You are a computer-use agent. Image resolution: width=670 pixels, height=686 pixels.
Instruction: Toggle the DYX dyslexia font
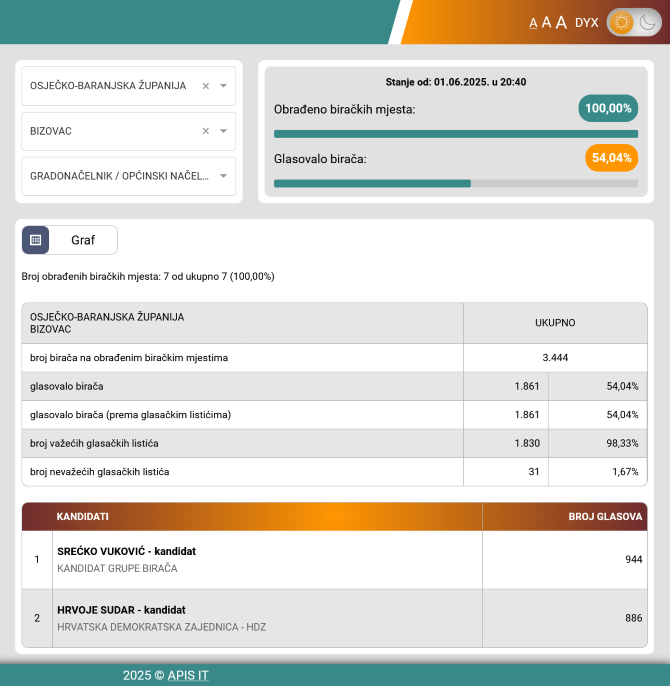[x=587, y=23]
